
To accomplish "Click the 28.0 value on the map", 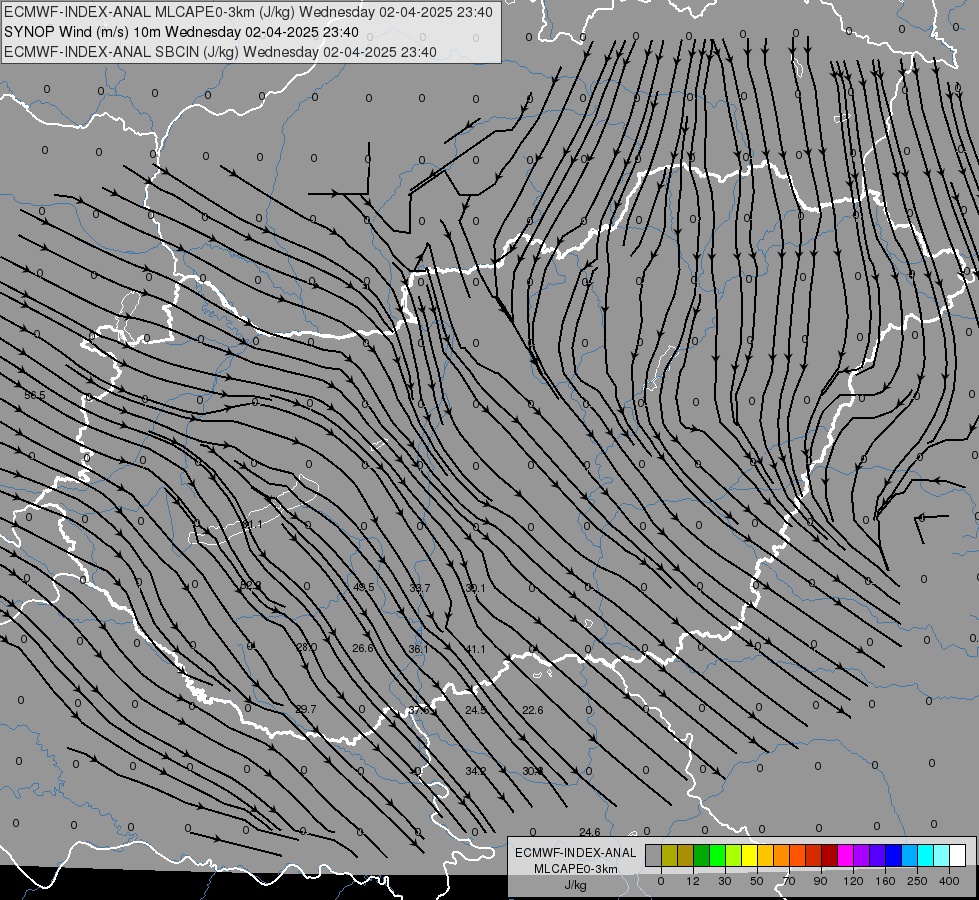I will click(307, 648).
